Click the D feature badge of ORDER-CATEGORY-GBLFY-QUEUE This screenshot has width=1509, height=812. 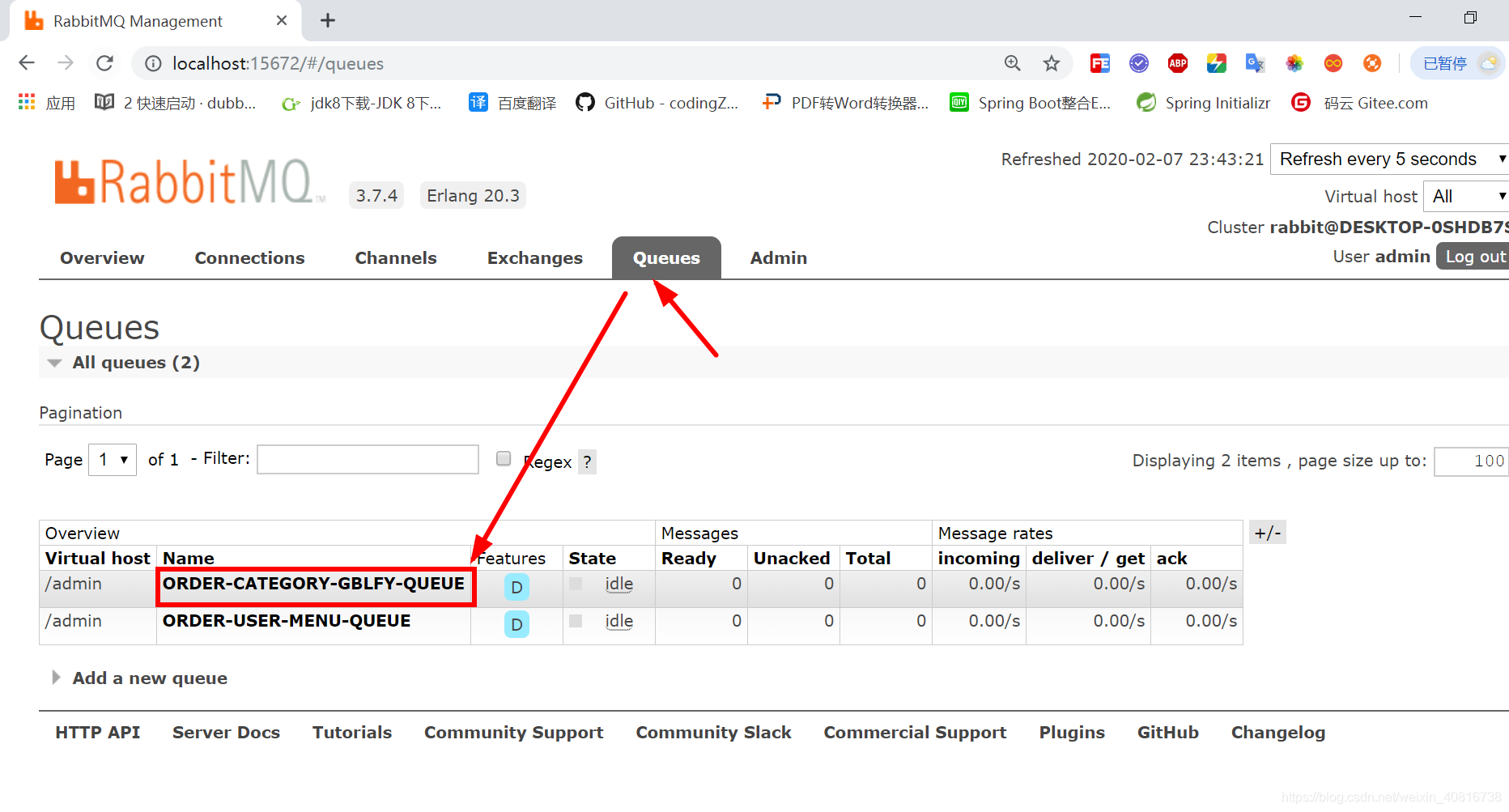tap(516, 587)
